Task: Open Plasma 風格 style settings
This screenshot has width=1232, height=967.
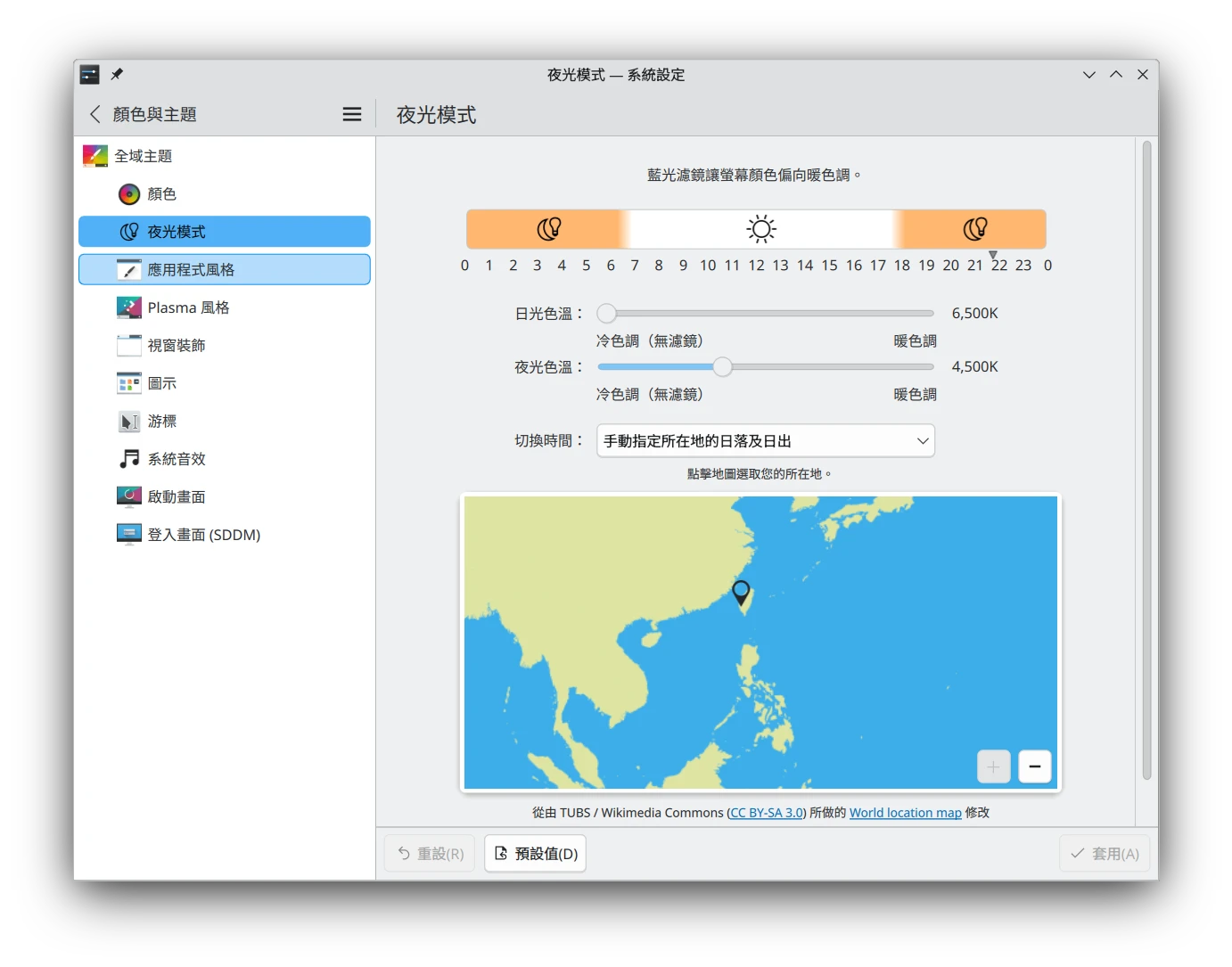Action: [188, 307]
